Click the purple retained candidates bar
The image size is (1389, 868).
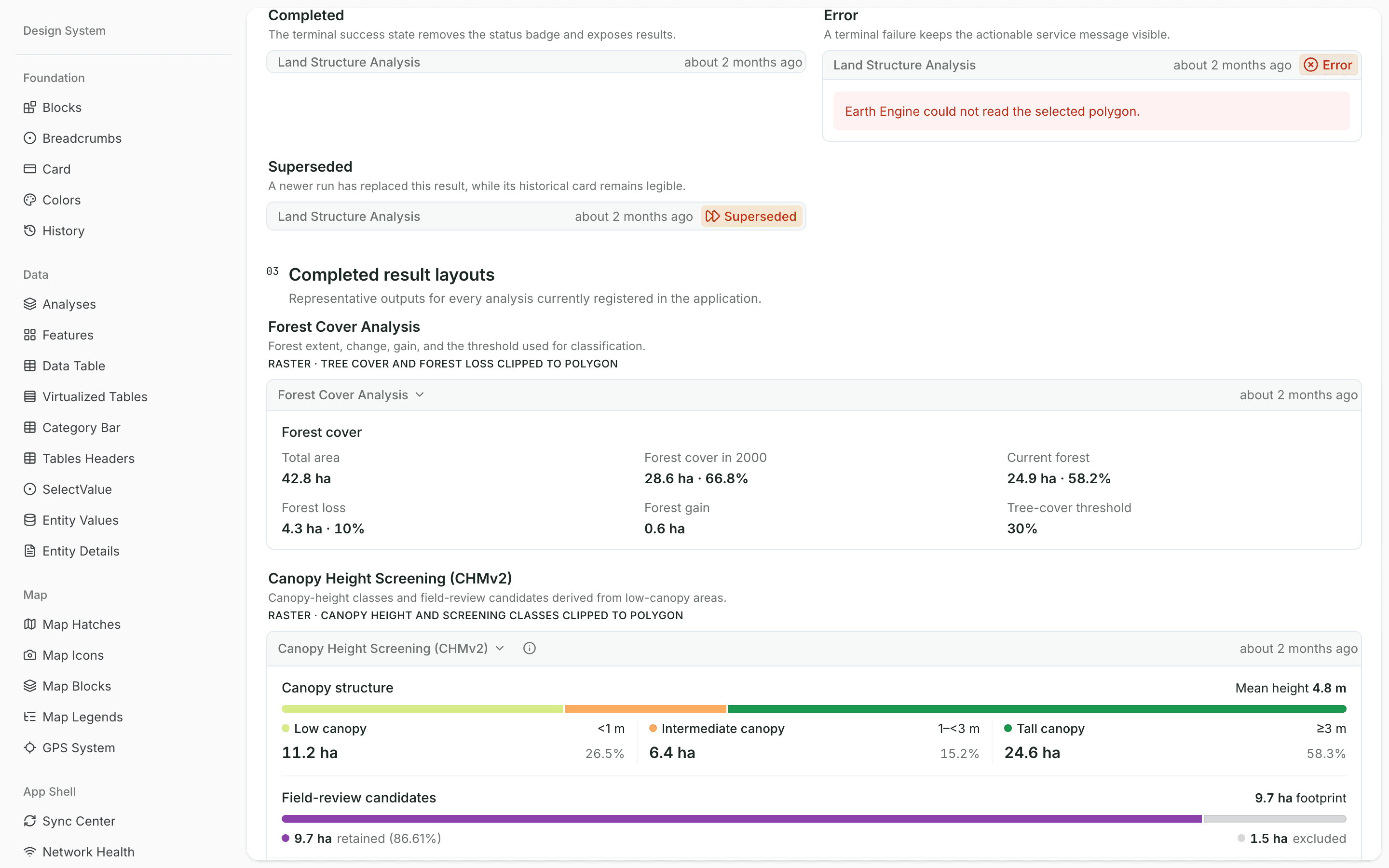click(x=742, y=819)
